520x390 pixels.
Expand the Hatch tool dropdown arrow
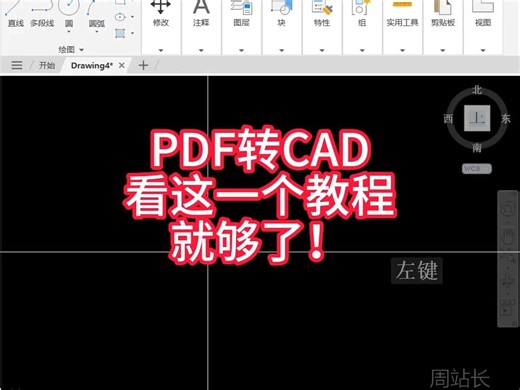tap(132, 33)
